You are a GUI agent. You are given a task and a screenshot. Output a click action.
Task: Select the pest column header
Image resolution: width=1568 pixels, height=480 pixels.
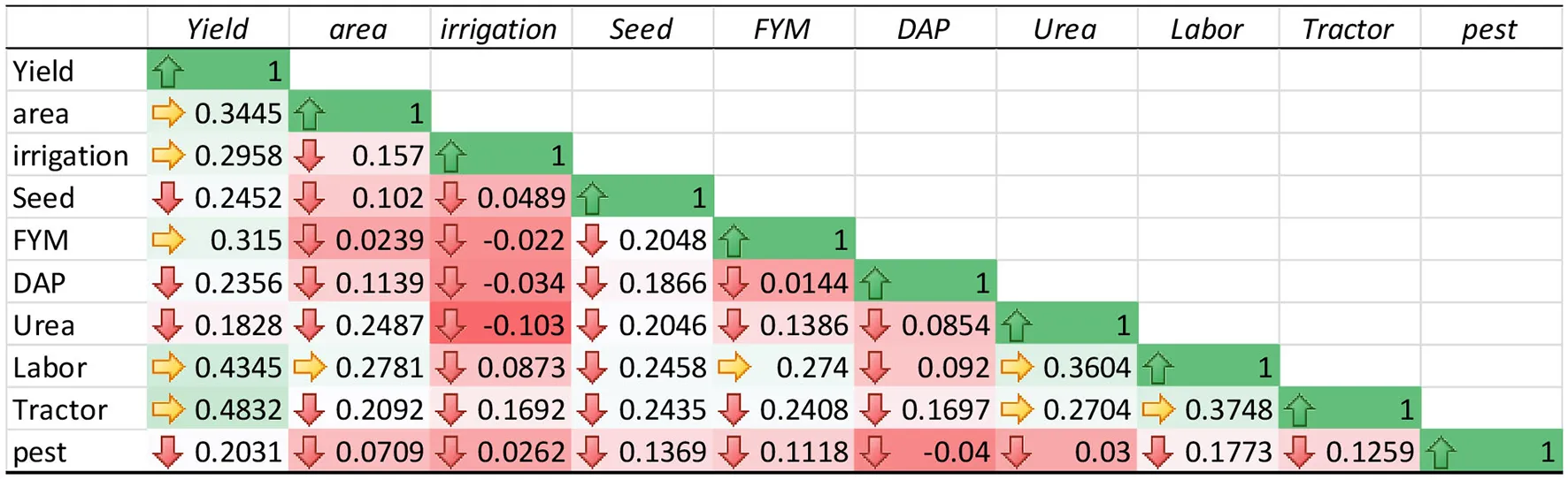click(1489, 29)
